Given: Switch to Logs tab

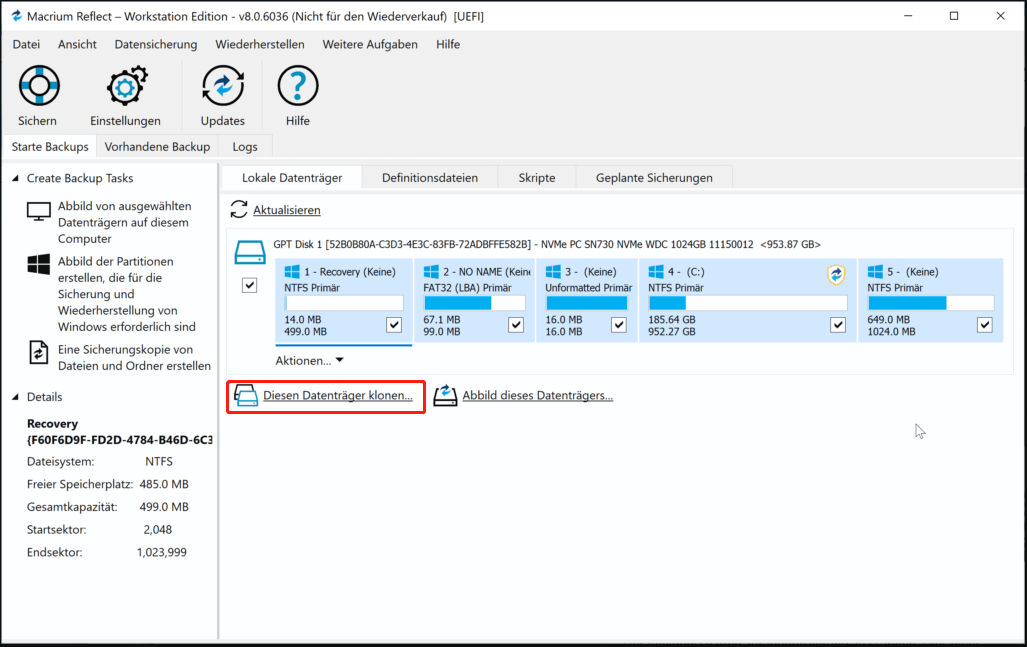Looking at the screenshot, I should click(245, 147).
